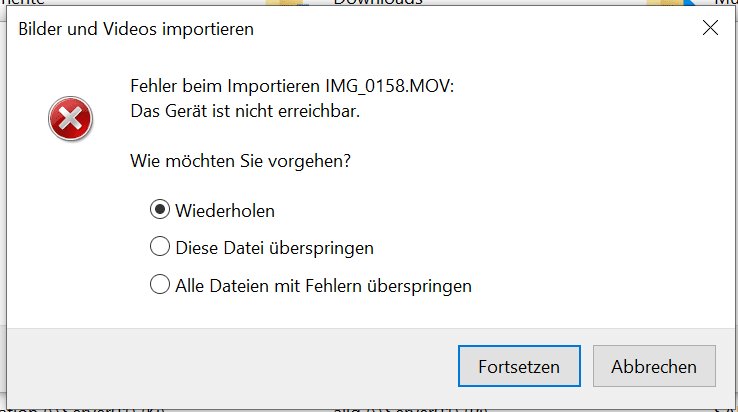Close the import dialog with X
Image resolution: width=738 pixels, height=412 pixels.
710,28
